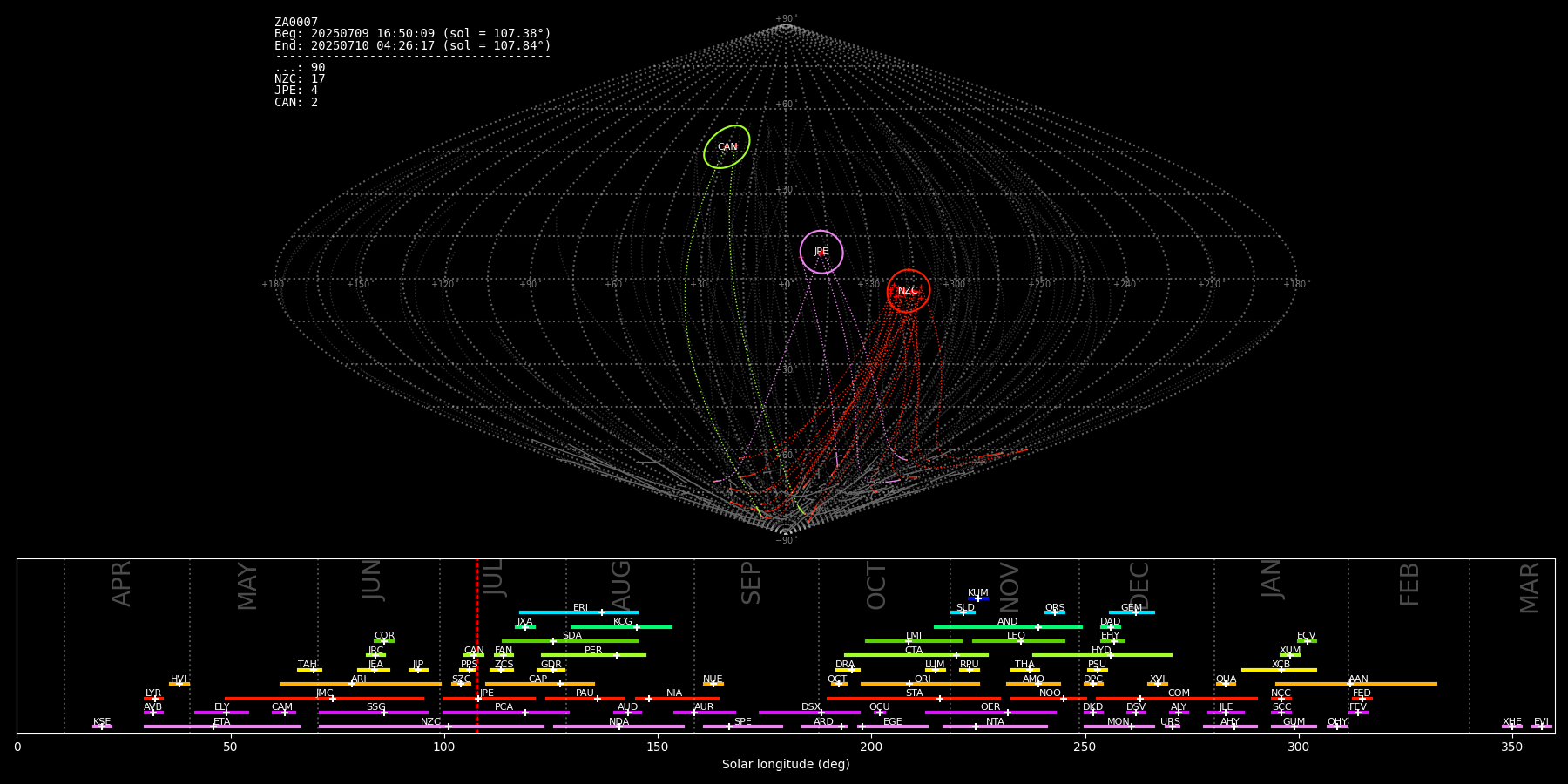Click the NZC label in the shower timeline
Viewport: 1568px width, 784px height.
[430, 722]
